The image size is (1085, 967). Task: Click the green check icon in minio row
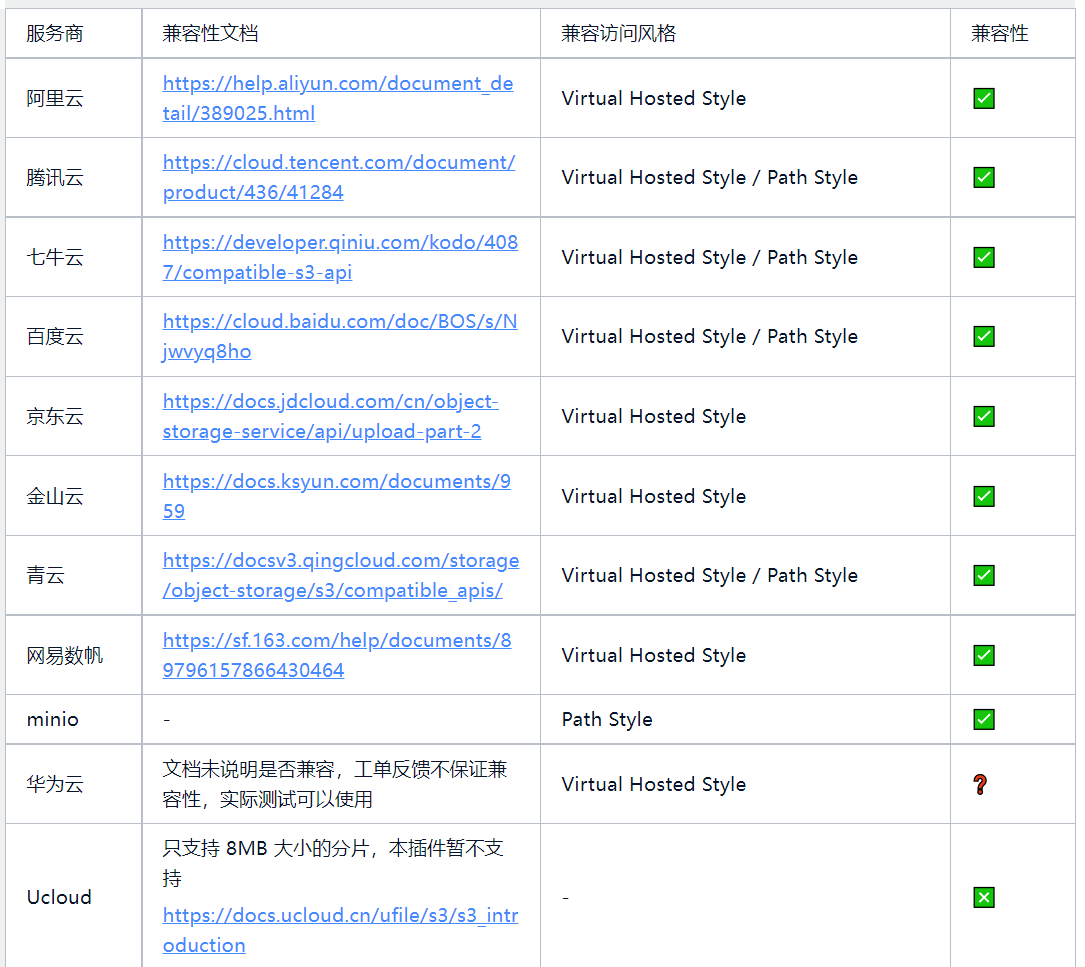[x=983, y=719]
